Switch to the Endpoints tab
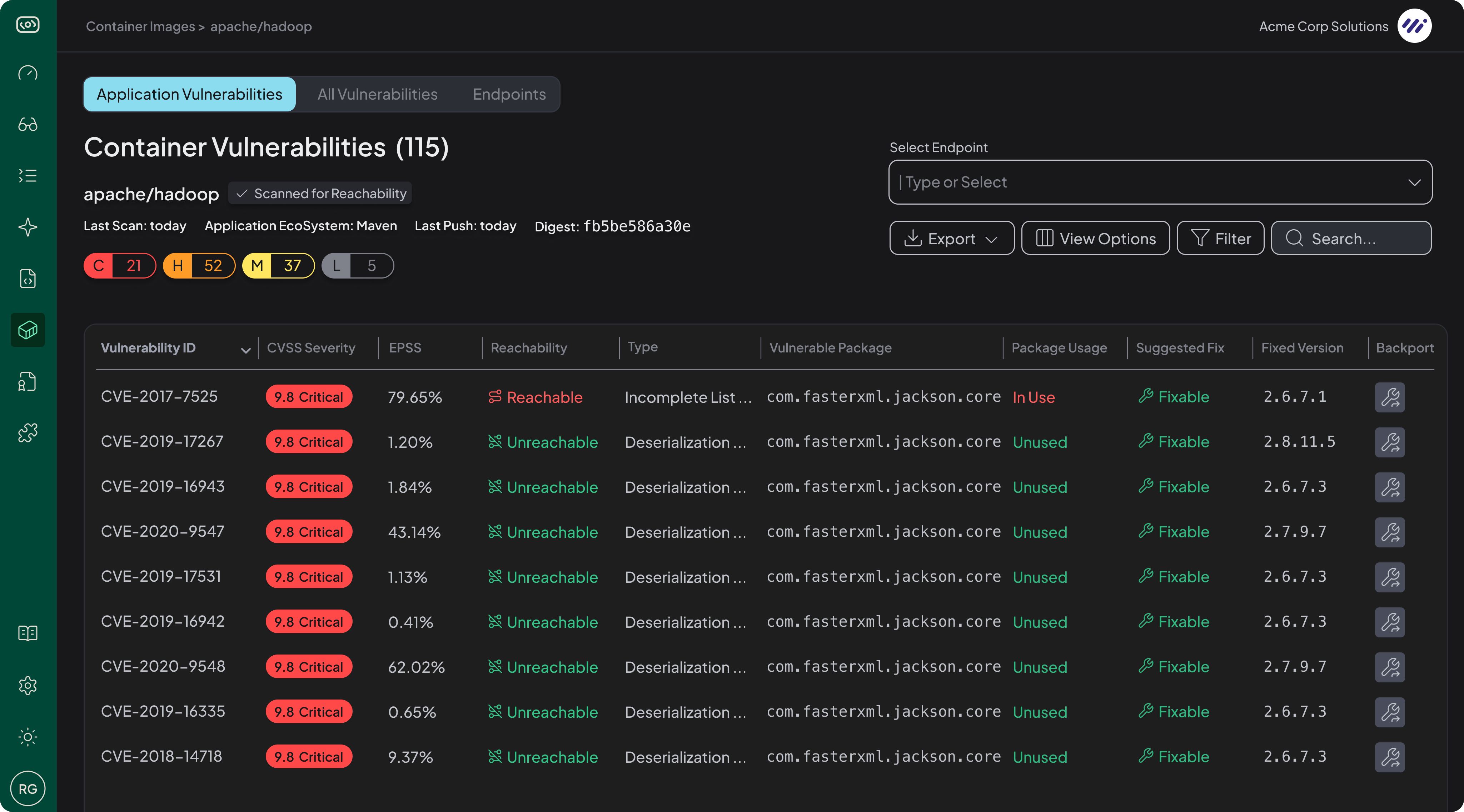 coord(509,94)
